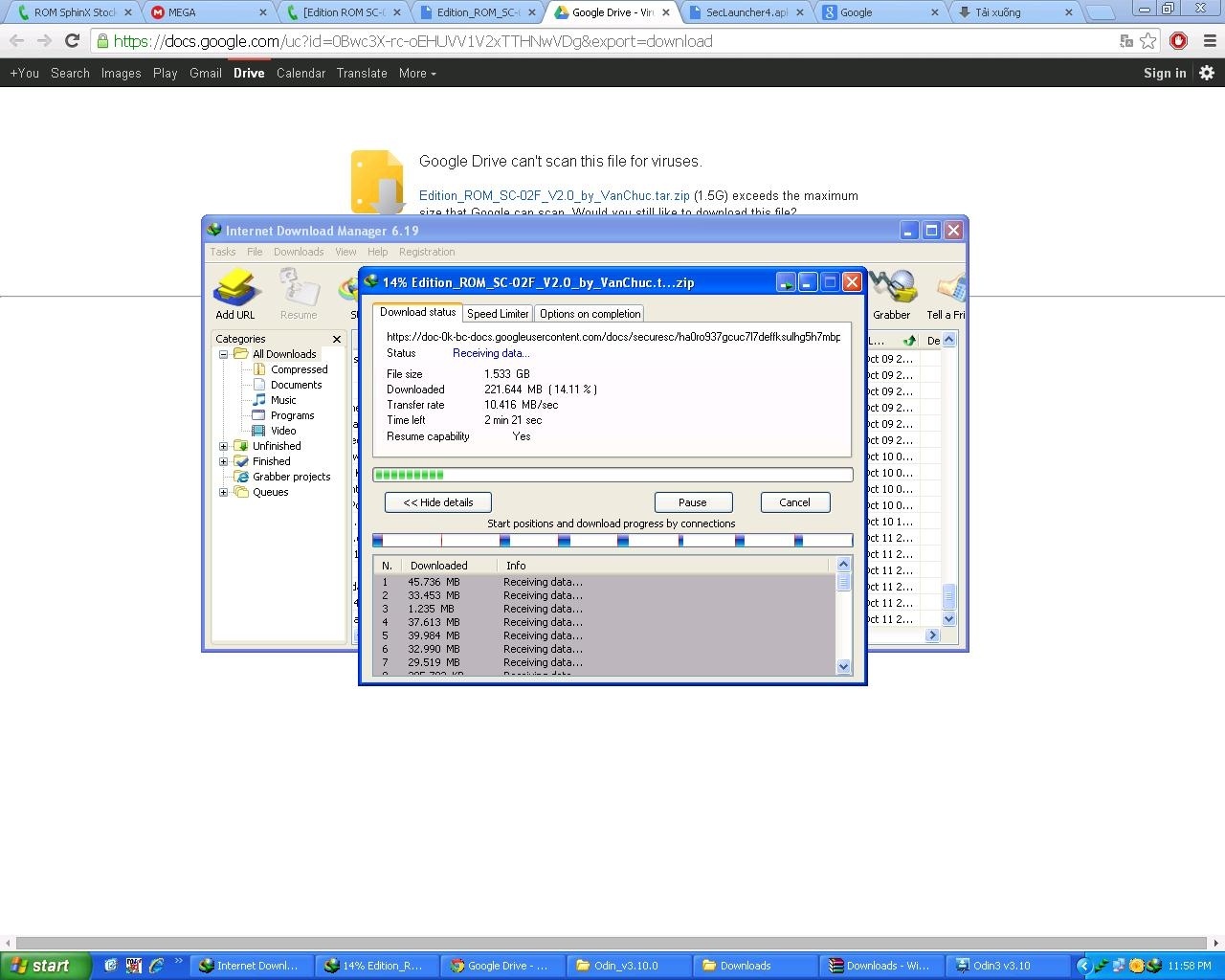The image size is (1225, 980).
Task: Select the Programs category
Action: (292, 415)
